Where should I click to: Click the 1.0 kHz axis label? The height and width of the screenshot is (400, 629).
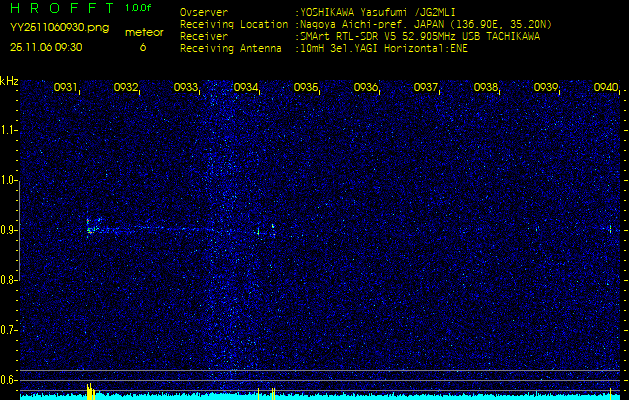coord(8,180)
